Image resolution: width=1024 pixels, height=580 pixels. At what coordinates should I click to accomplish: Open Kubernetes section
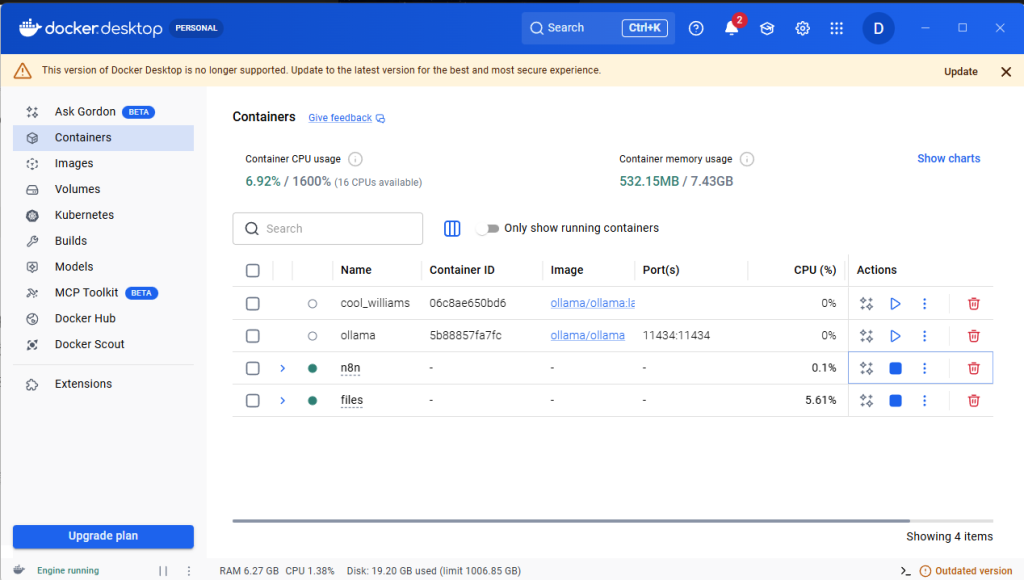(x=103, y=215)
